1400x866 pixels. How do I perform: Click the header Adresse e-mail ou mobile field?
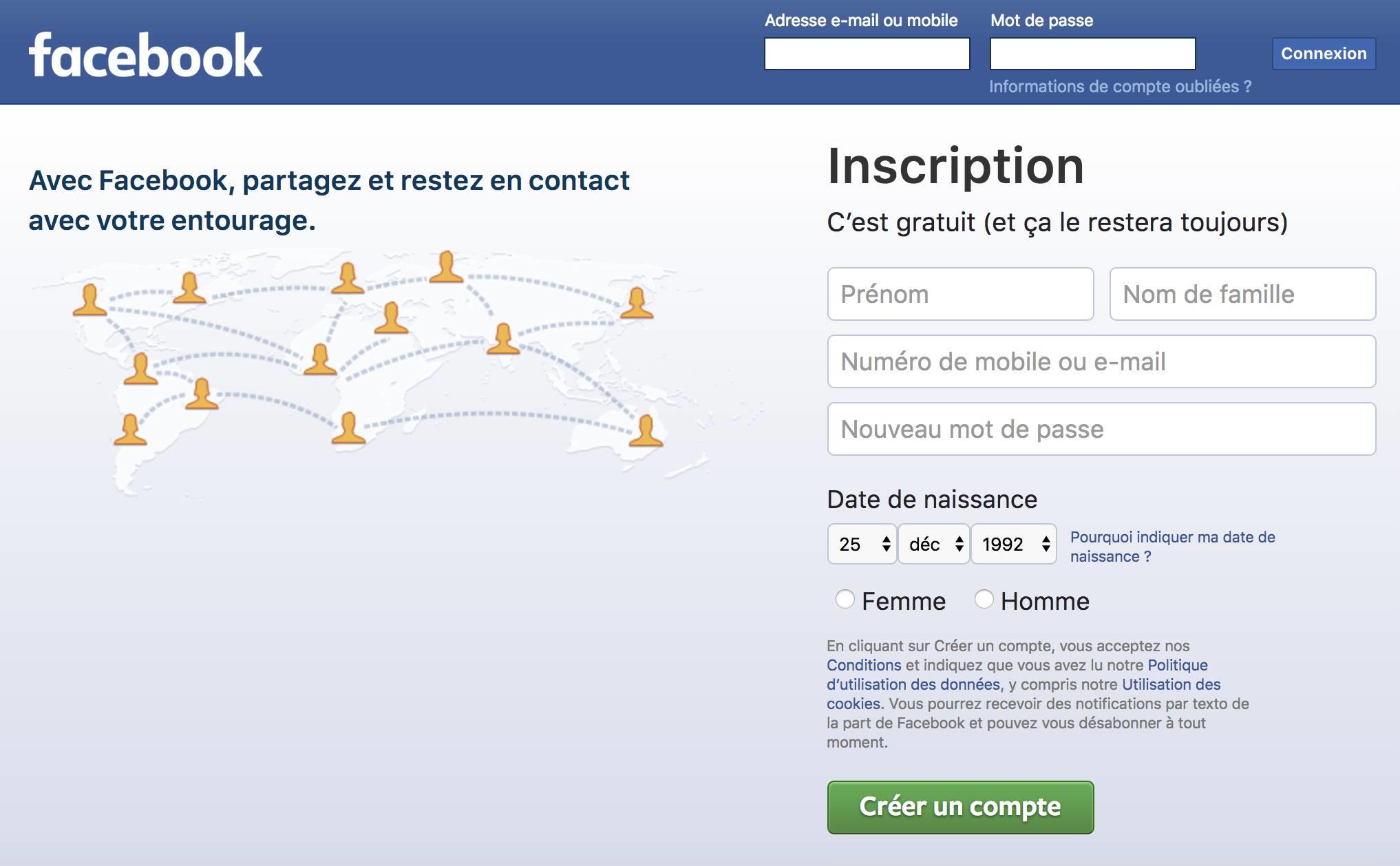(867, 54)
